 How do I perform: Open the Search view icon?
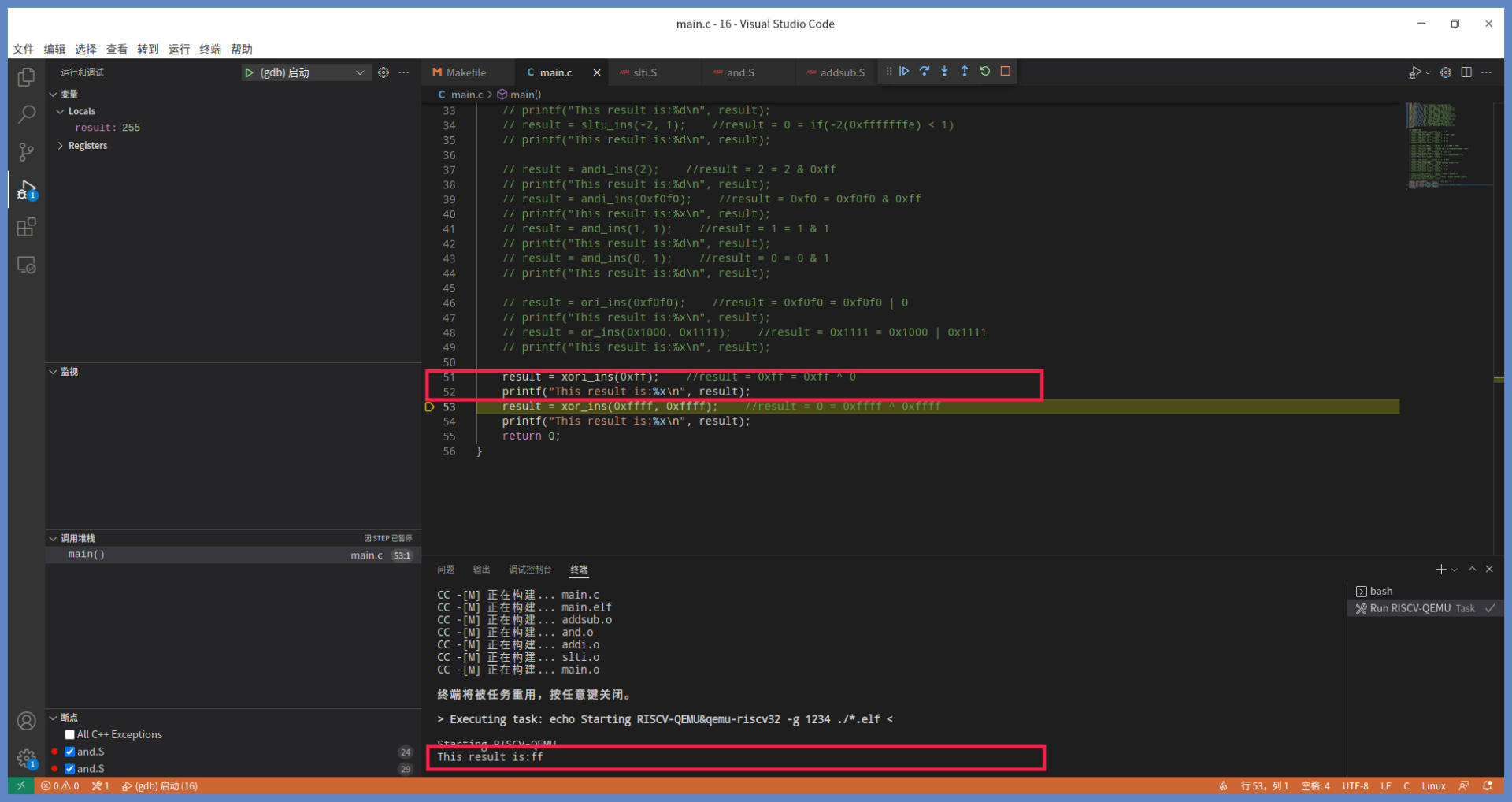click(x=26, y=114)
